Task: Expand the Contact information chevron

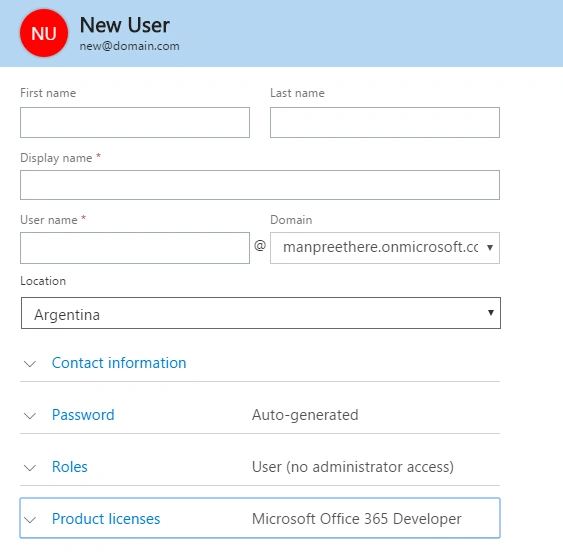Action: coord(30,364)
